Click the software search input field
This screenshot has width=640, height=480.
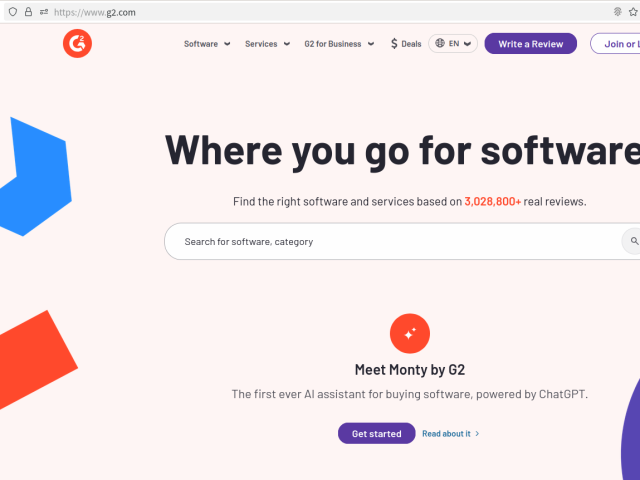coord(390,241)
